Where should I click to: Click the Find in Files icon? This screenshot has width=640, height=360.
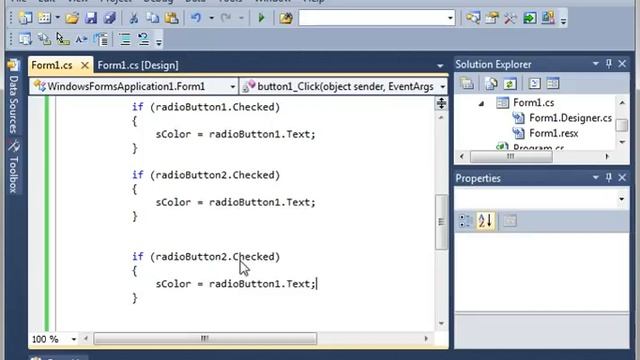pos(286,18)
